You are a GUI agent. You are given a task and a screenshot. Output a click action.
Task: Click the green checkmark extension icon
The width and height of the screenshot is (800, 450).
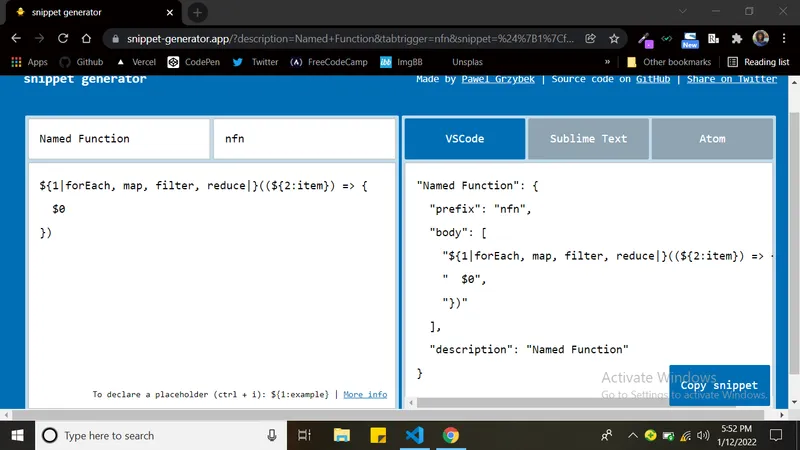(x=667, y=39)
